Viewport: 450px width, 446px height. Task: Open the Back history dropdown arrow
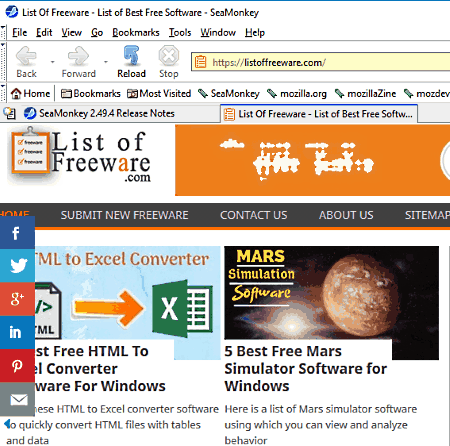click(53, 62)
